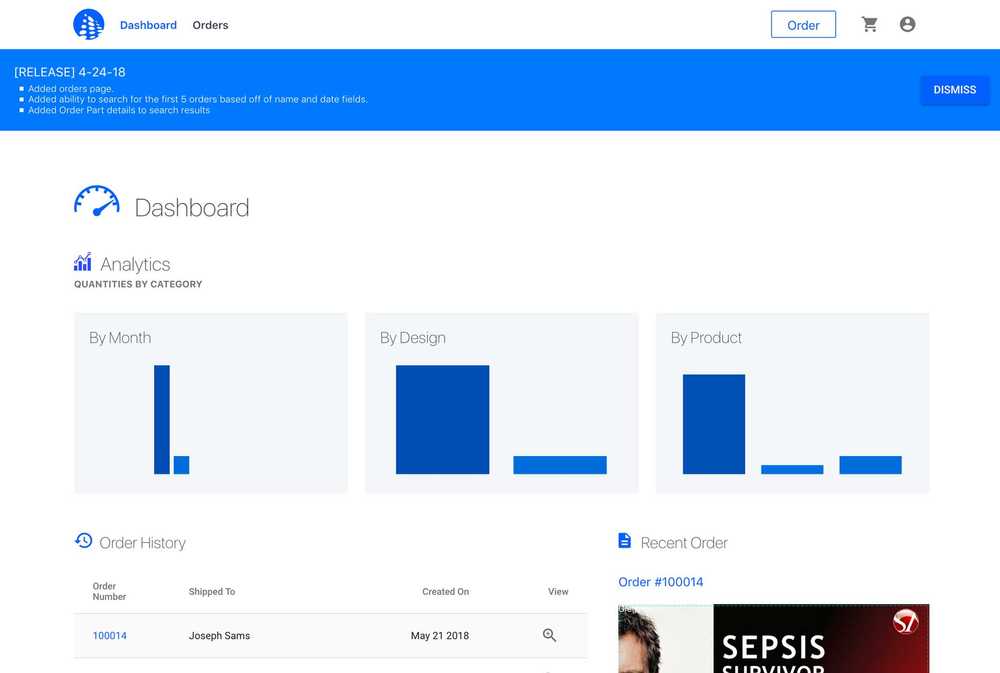
Task: Click the Analytics chart icon
Action: (x=82, y=262)
